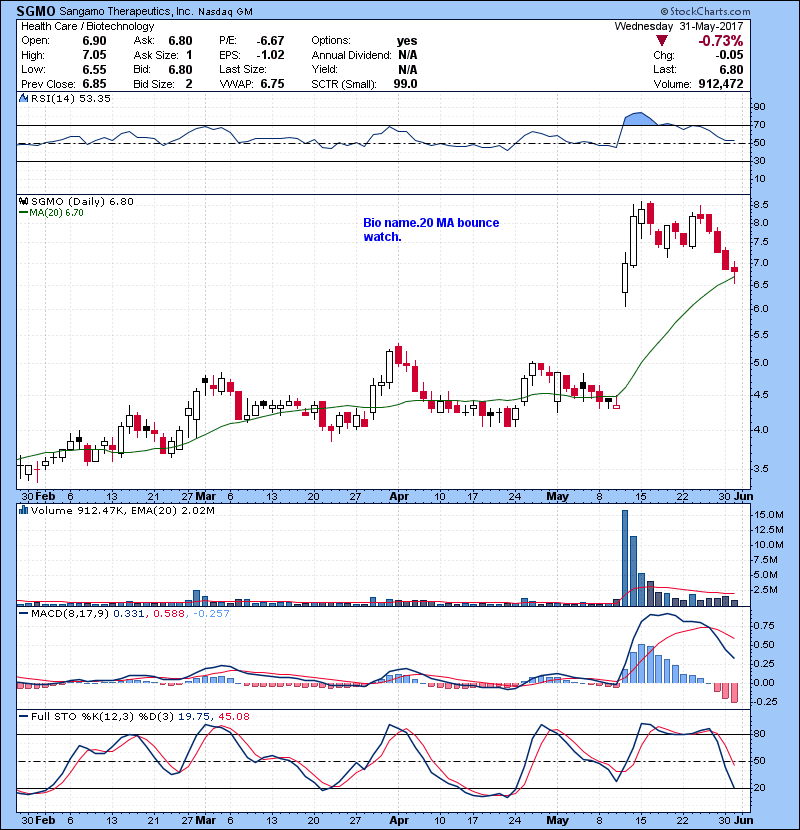Click the Sangamo Therapeutics, Inc. company name
The image size is (800, 830).
click(127, 11)
